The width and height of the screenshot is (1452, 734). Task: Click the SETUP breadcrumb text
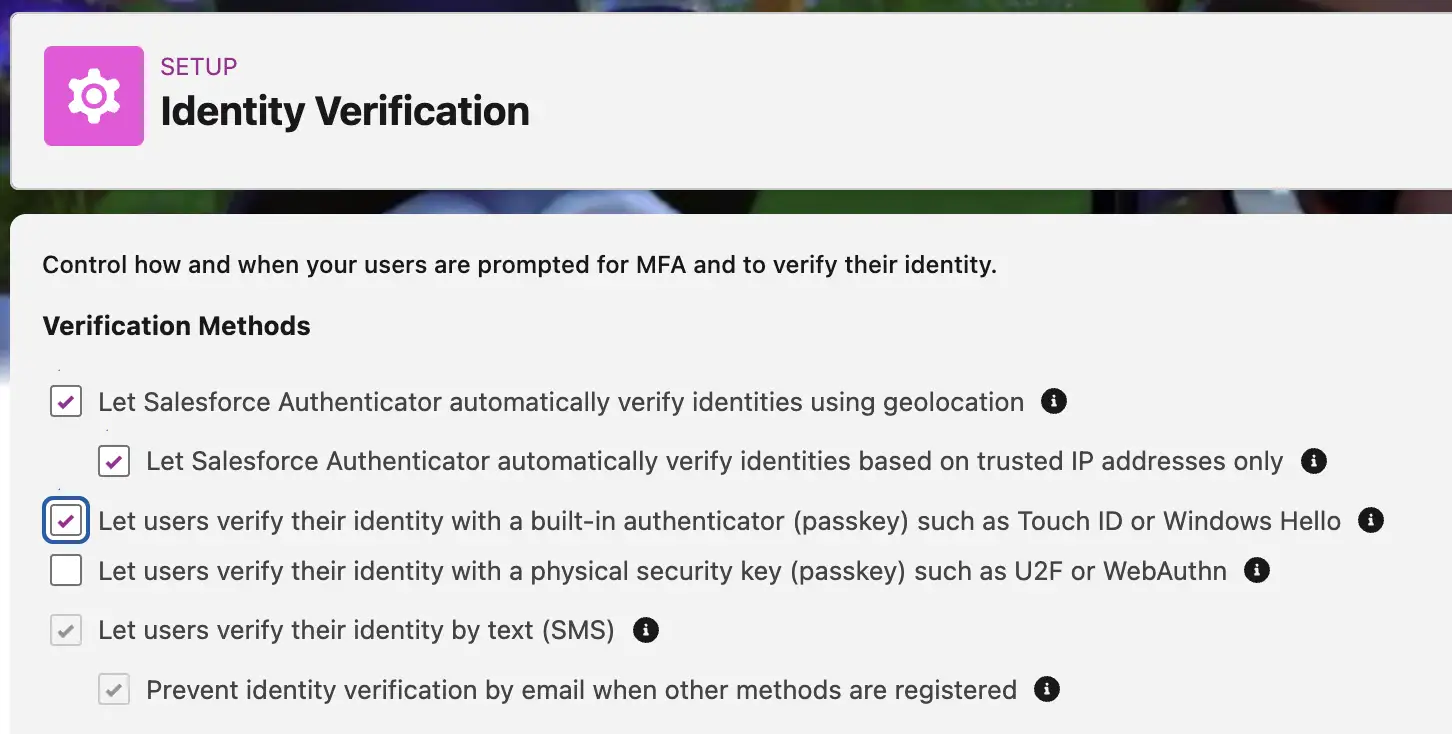[x=199, y=67]
